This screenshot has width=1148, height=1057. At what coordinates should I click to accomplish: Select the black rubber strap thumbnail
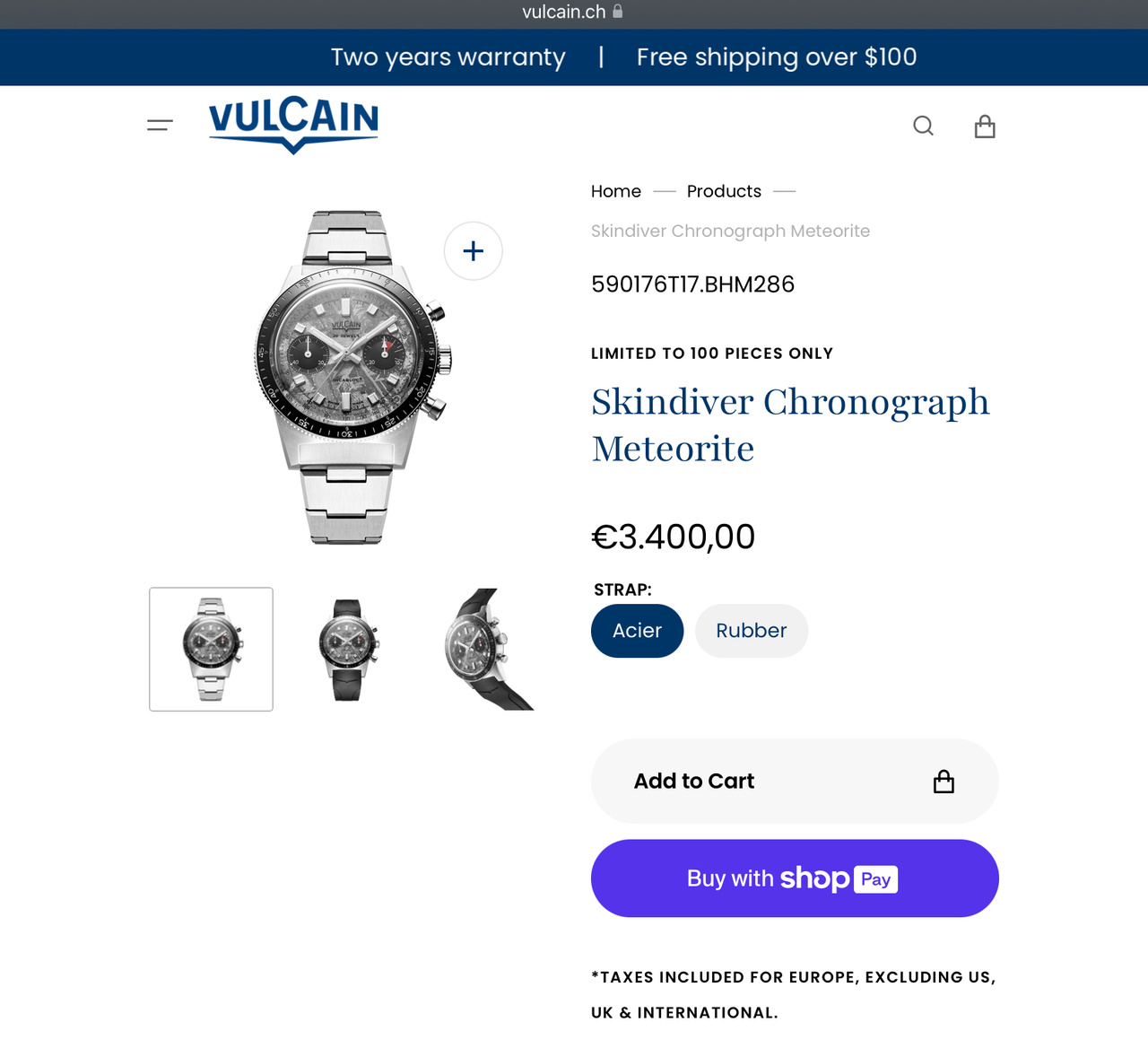click(x=348, y=650)
